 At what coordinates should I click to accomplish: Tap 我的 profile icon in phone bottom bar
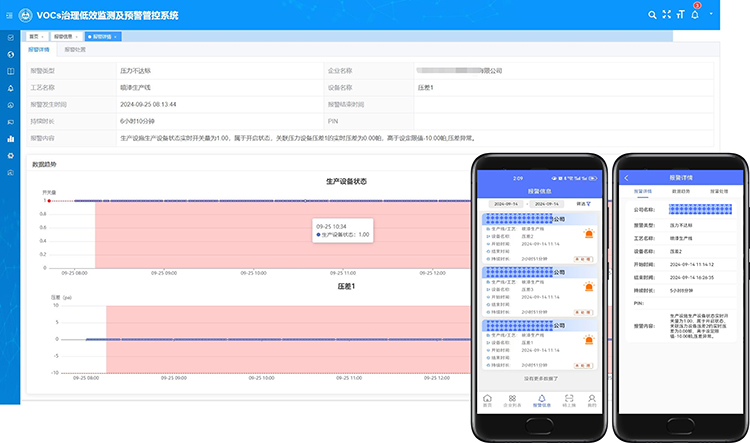591,399
